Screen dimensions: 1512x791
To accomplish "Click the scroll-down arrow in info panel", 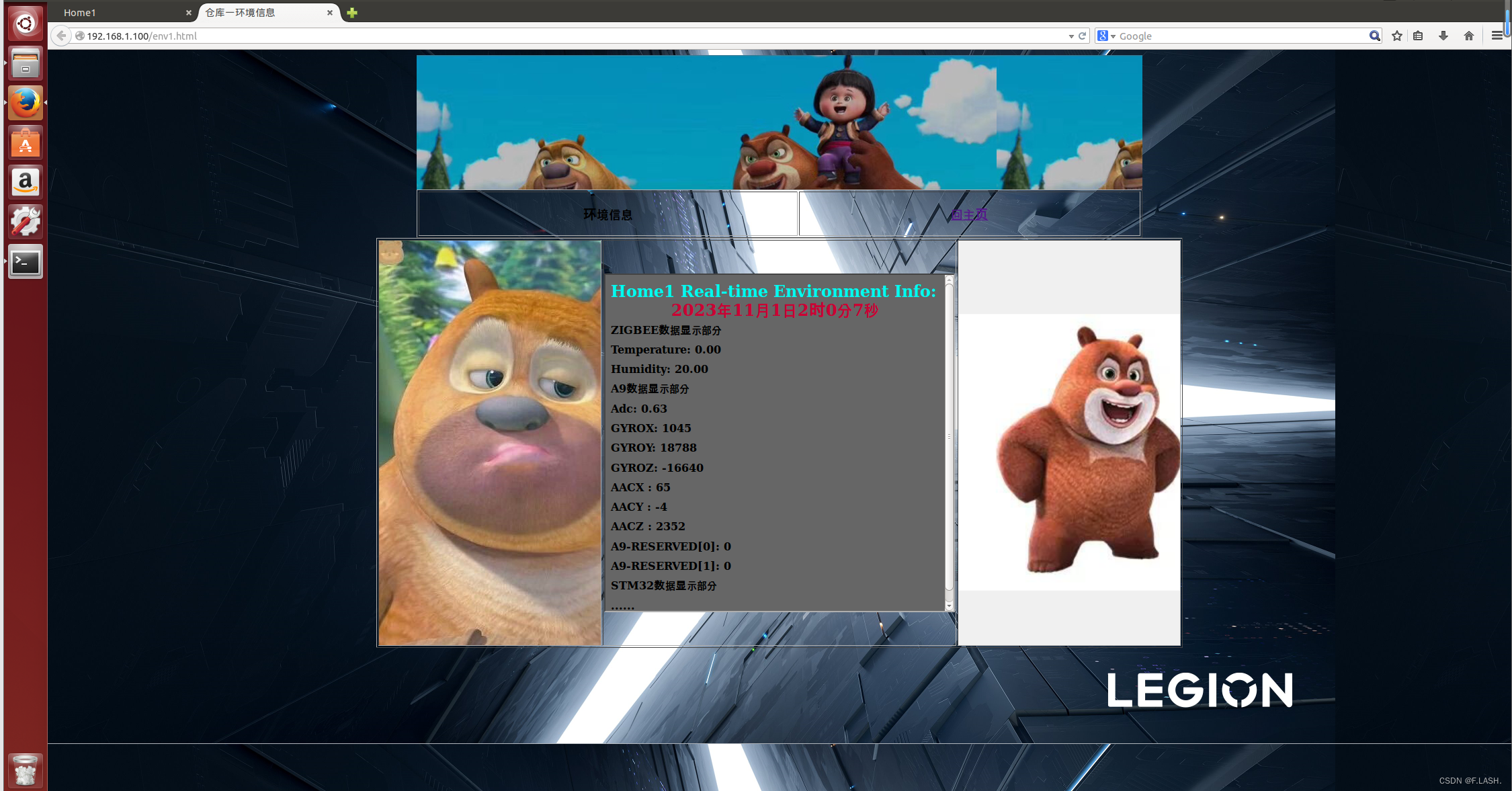I will [949, 606].
